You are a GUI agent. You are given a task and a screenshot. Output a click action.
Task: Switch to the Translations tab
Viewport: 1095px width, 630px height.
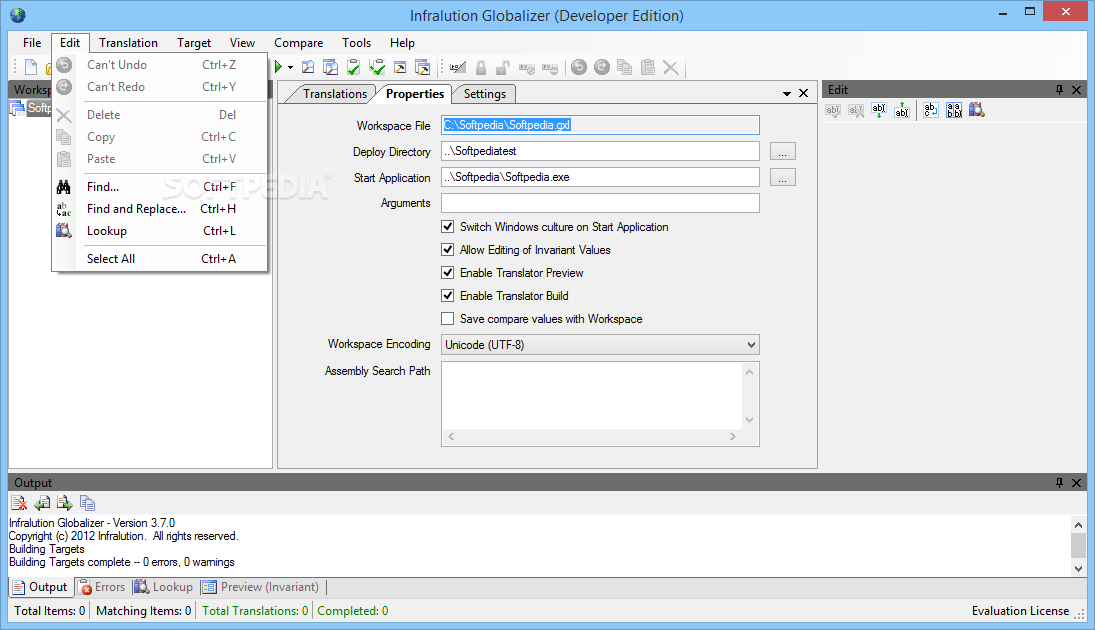(335, 94)
